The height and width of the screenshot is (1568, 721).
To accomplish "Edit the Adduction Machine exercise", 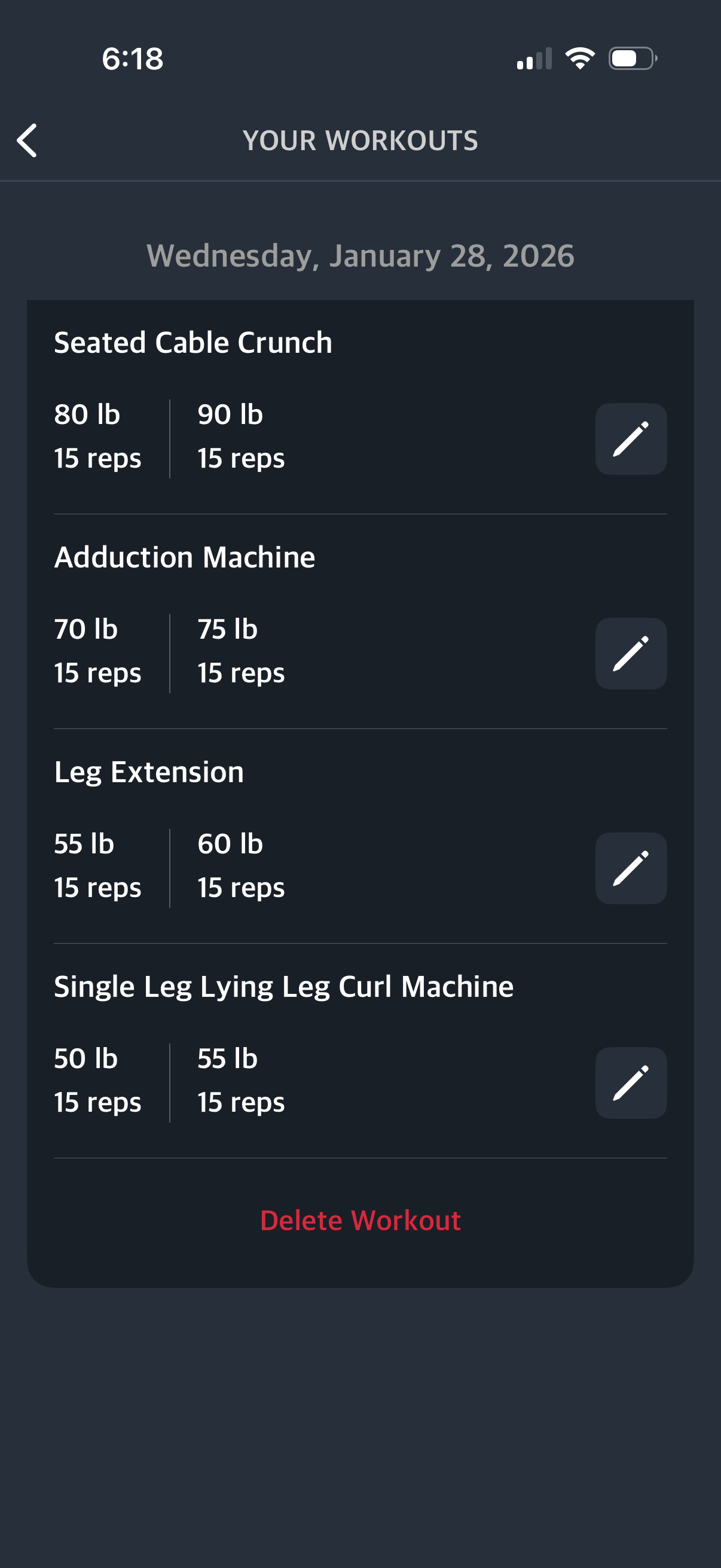I will [x=630, y=654].
